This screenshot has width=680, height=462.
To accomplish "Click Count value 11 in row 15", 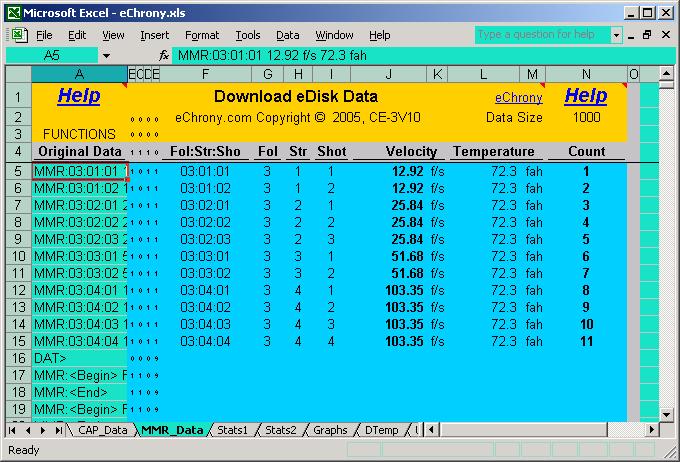I will click(586, 341).
